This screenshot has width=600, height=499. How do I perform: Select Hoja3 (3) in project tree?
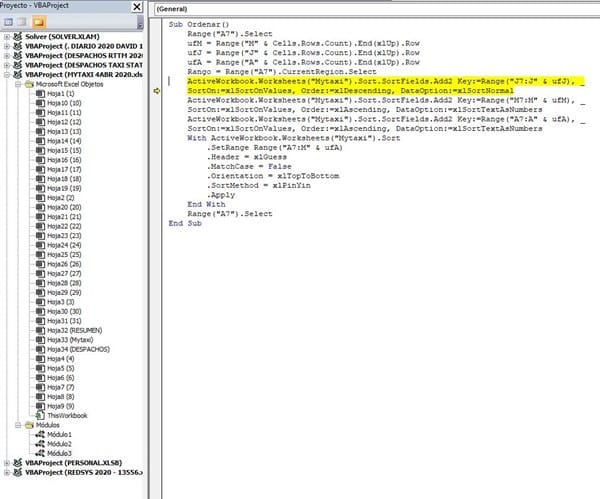coord(60,302)
